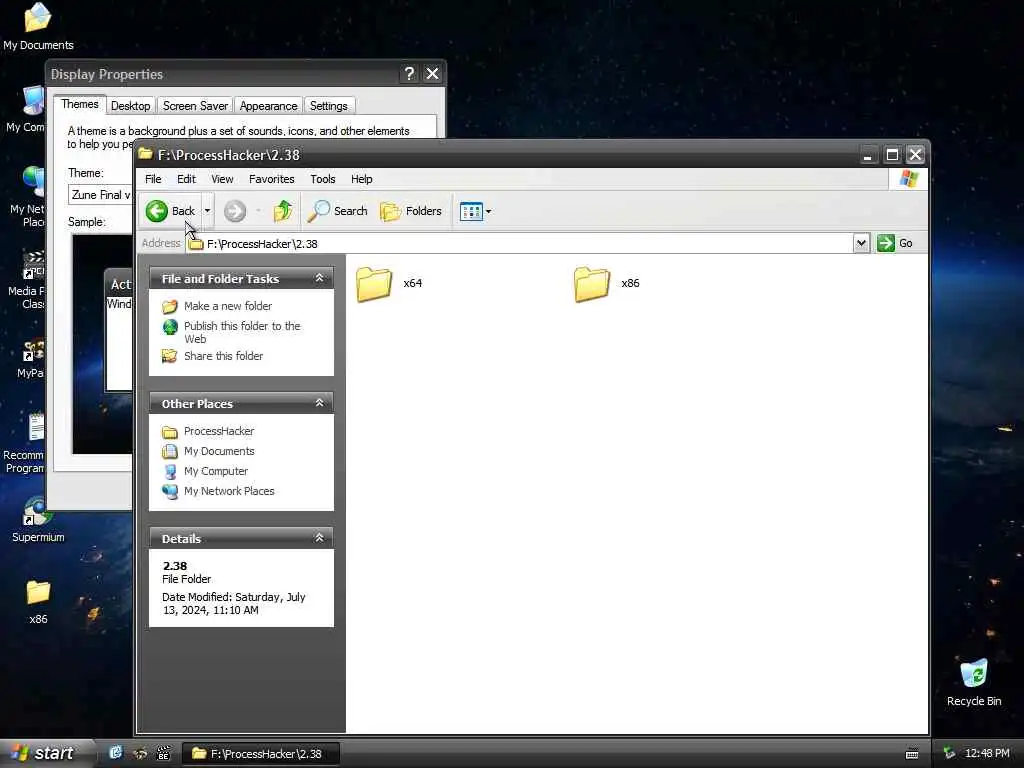
Task: Click the keyboard icon in system tray
Action: 912,754
